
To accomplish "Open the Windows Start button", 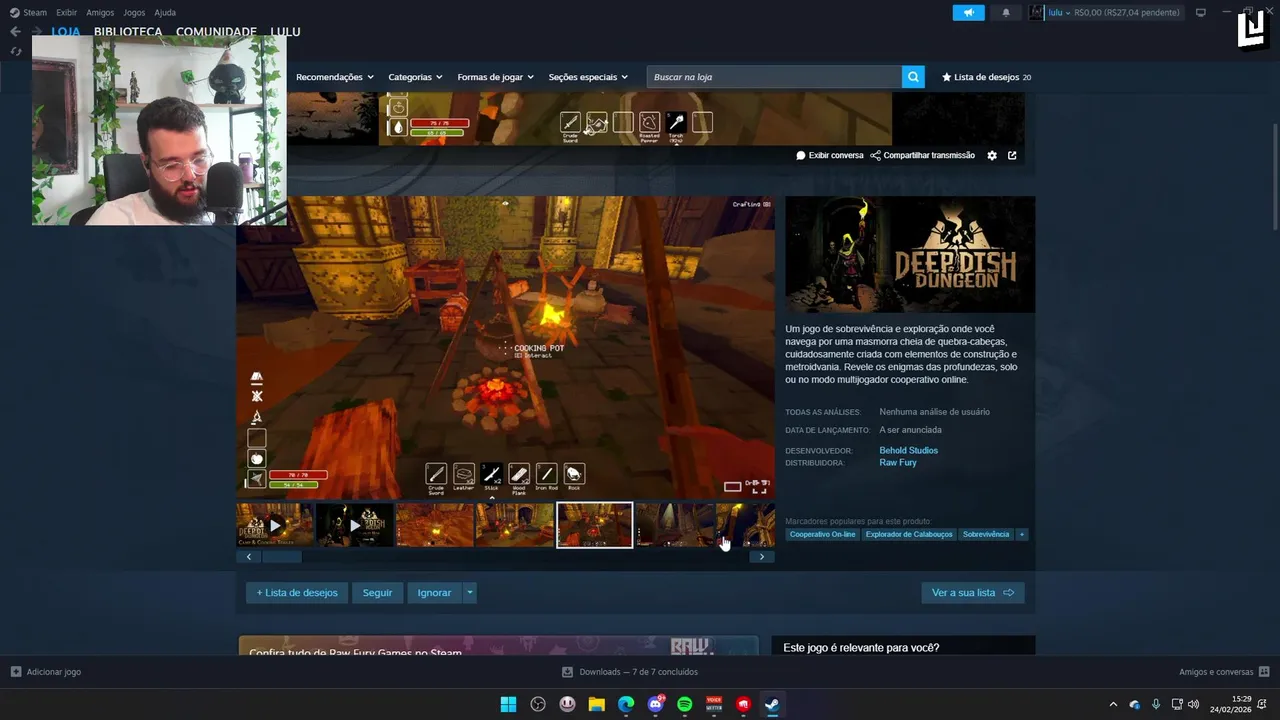I will coord(508,704).
